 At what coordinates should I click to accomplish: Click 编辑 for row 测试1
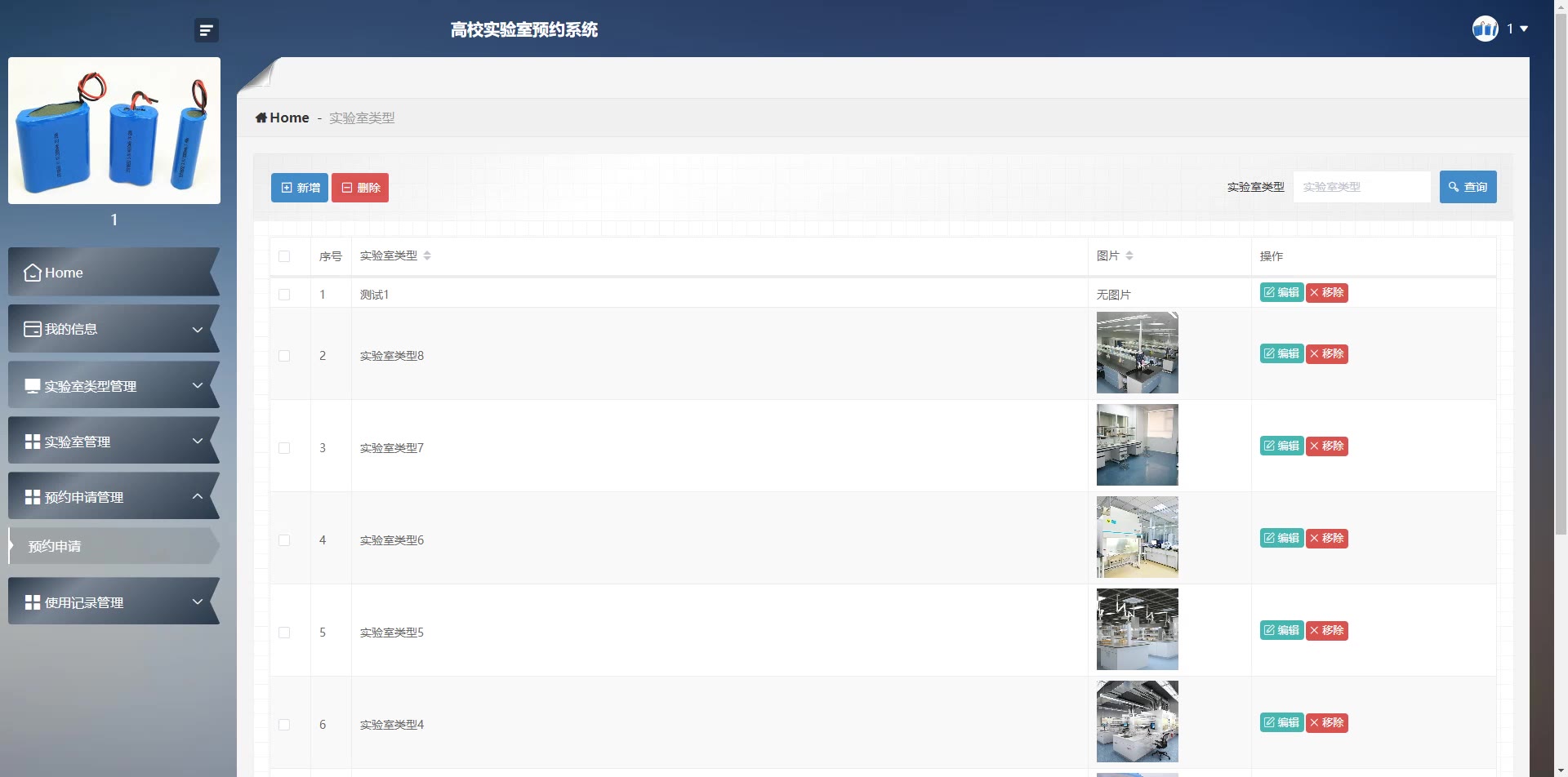[x=1281, y=292]
